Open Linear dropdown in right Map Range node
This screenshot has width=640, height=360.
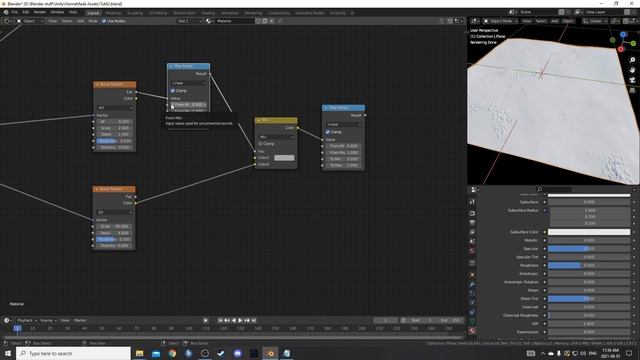click(343, 124)
